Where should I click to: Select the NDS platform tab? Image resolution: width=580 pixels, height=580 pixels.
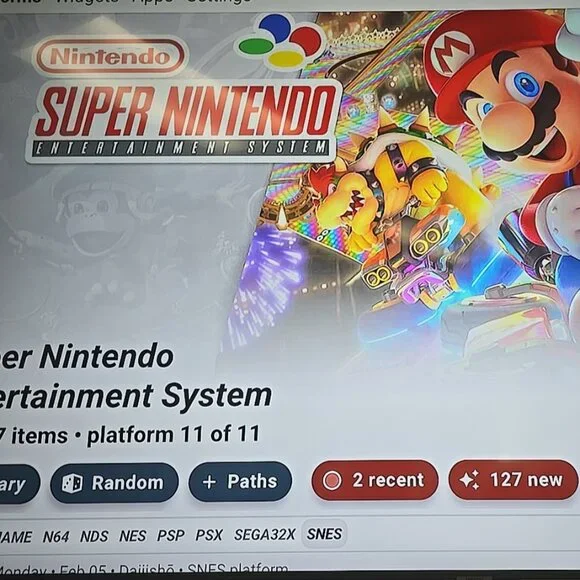(x=94, y=536)
